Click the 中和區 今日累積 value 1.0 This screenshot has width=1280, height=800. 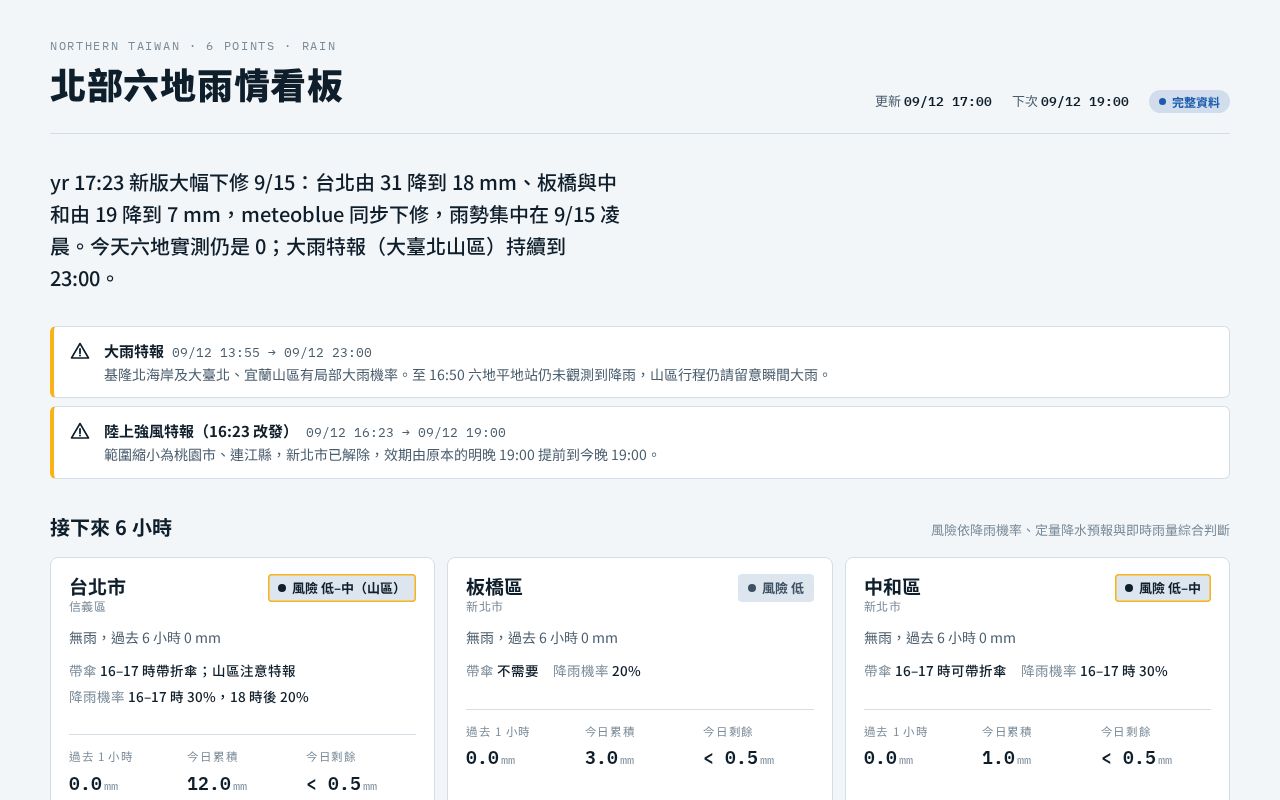pyautogui.click(x=999, y=759)
